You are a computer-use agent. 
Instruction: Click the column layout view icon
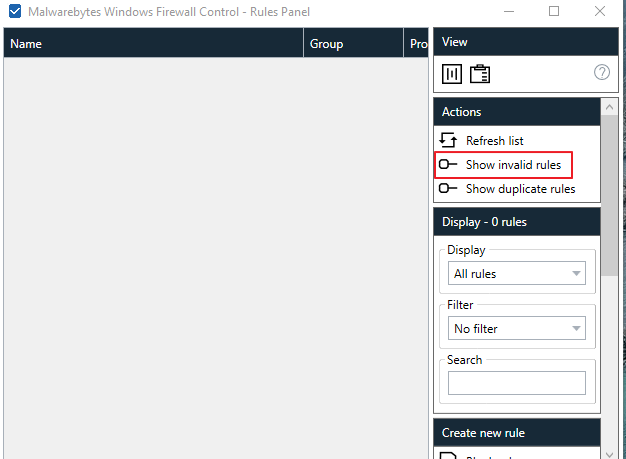pos(452,74)
